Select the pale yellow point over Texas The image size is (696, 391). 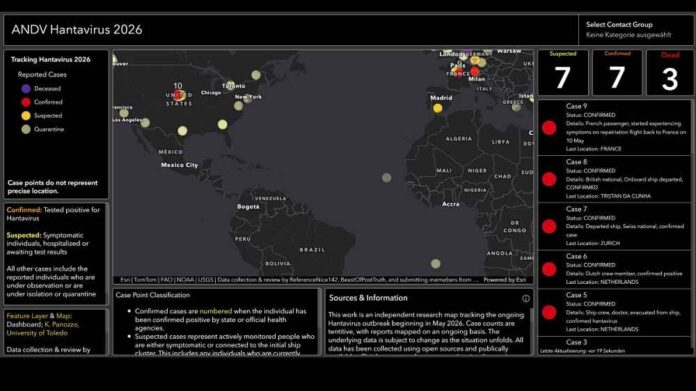point(182,131)
